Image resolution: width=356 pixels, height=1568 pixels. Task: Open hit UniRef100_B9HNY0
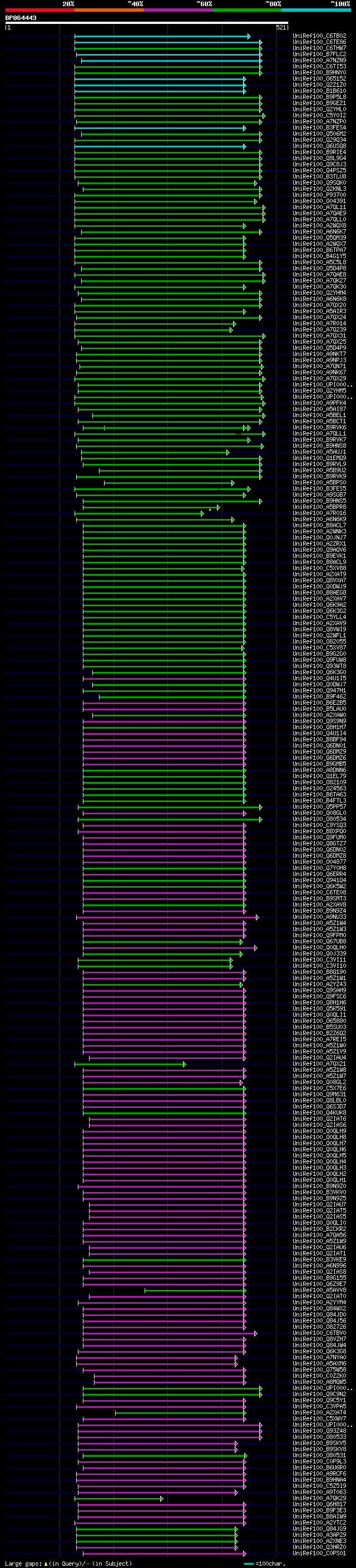[319, 72]
